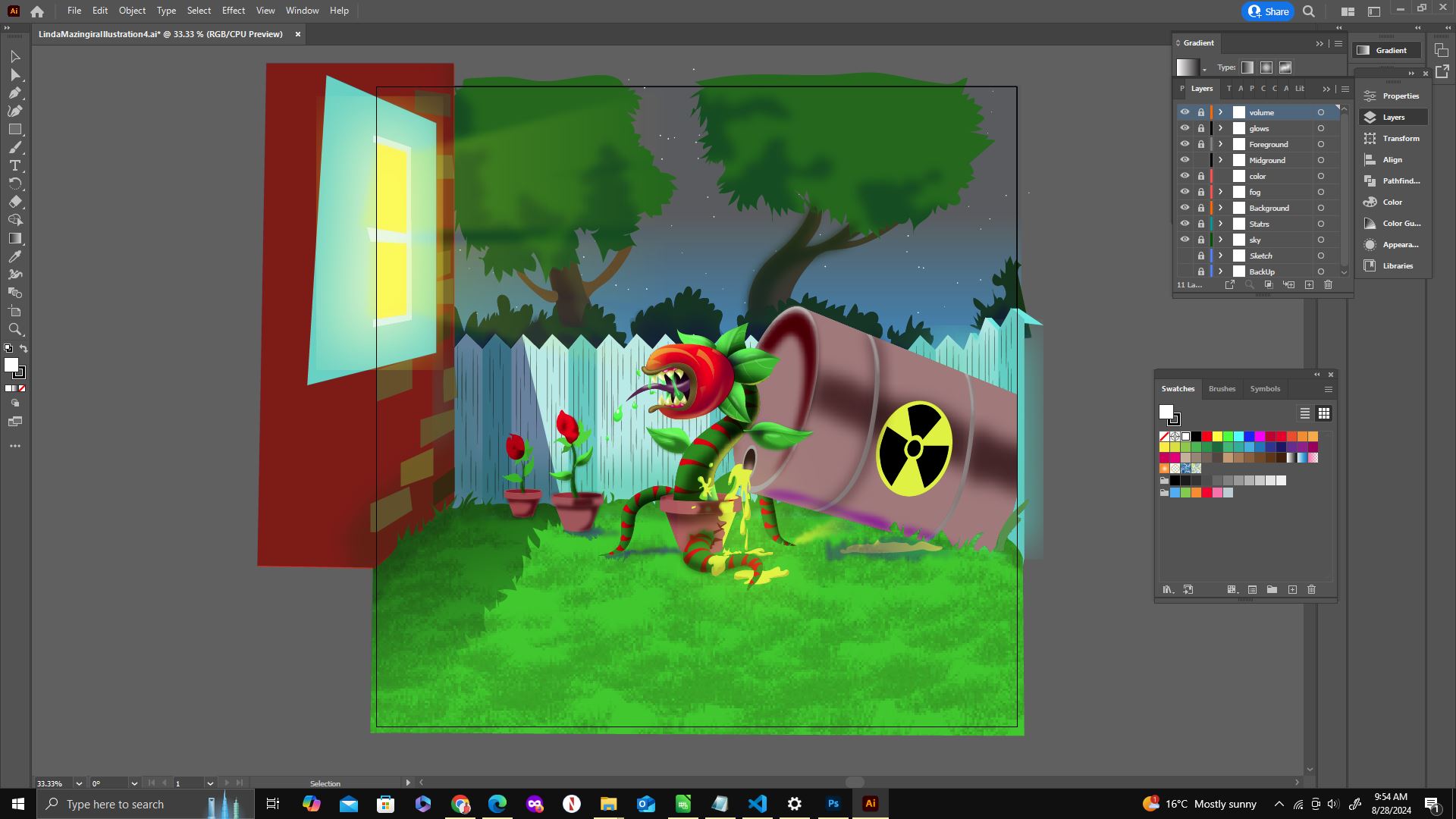Click the Share button
This screenshot has height=819, width=1456.
coord(1268,11)
